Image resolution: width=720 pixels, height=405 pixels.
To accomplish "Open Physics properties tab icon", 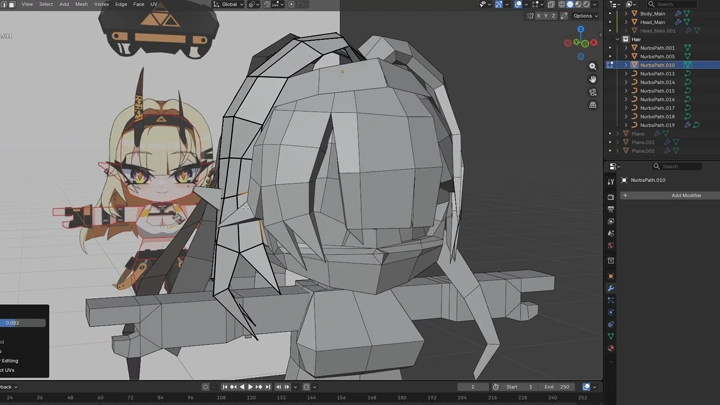I will click(611, 312).
